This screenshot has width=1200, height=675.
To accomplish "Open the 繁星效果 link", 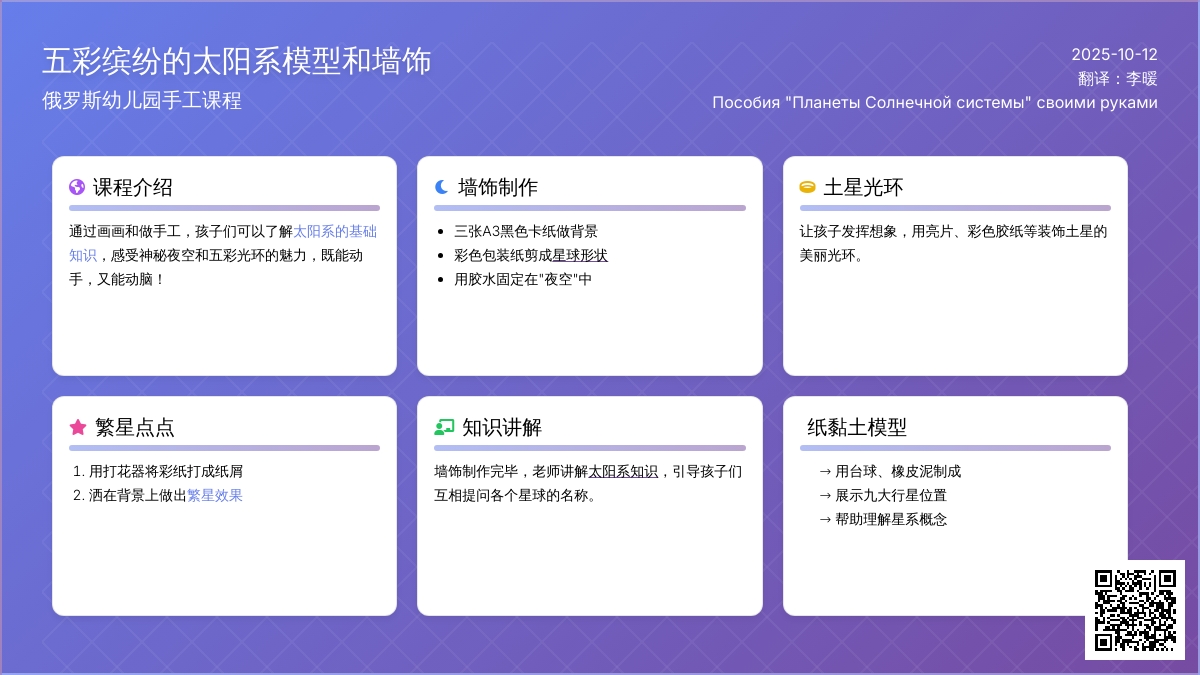I will (215, 495).
